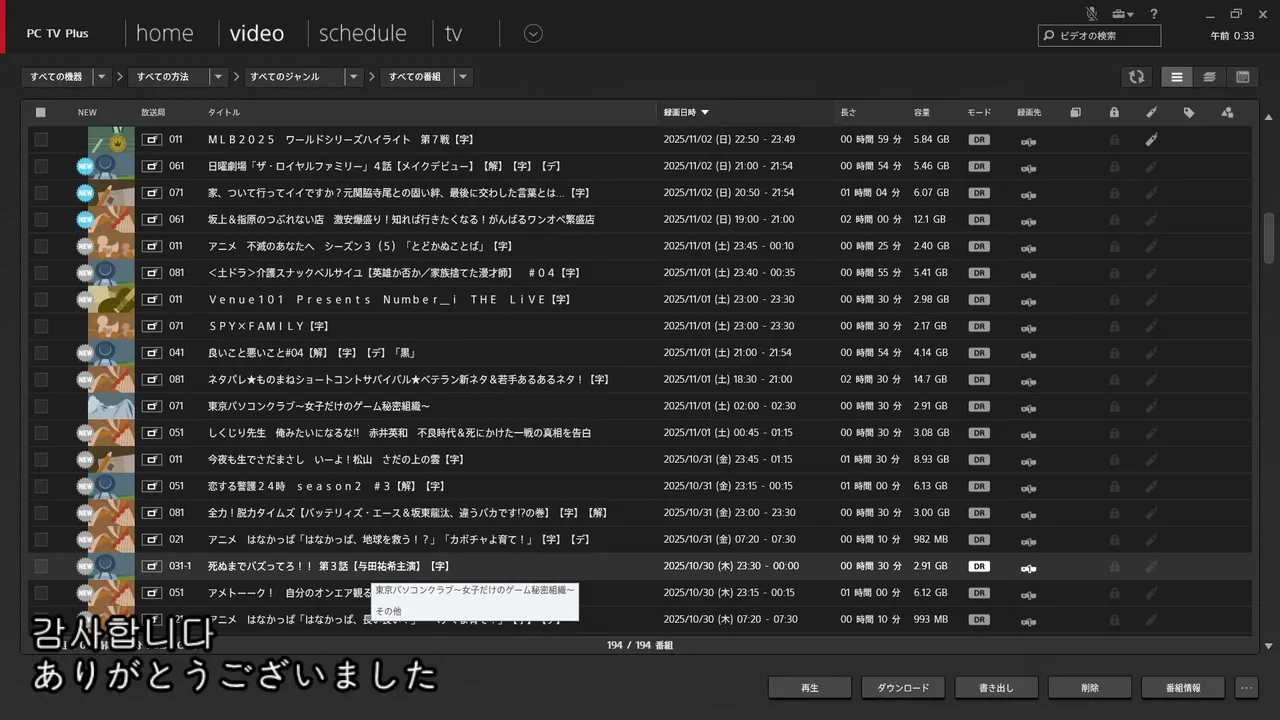Sort by 放送局 column header

pyautogui.click(x=153, y=112)
